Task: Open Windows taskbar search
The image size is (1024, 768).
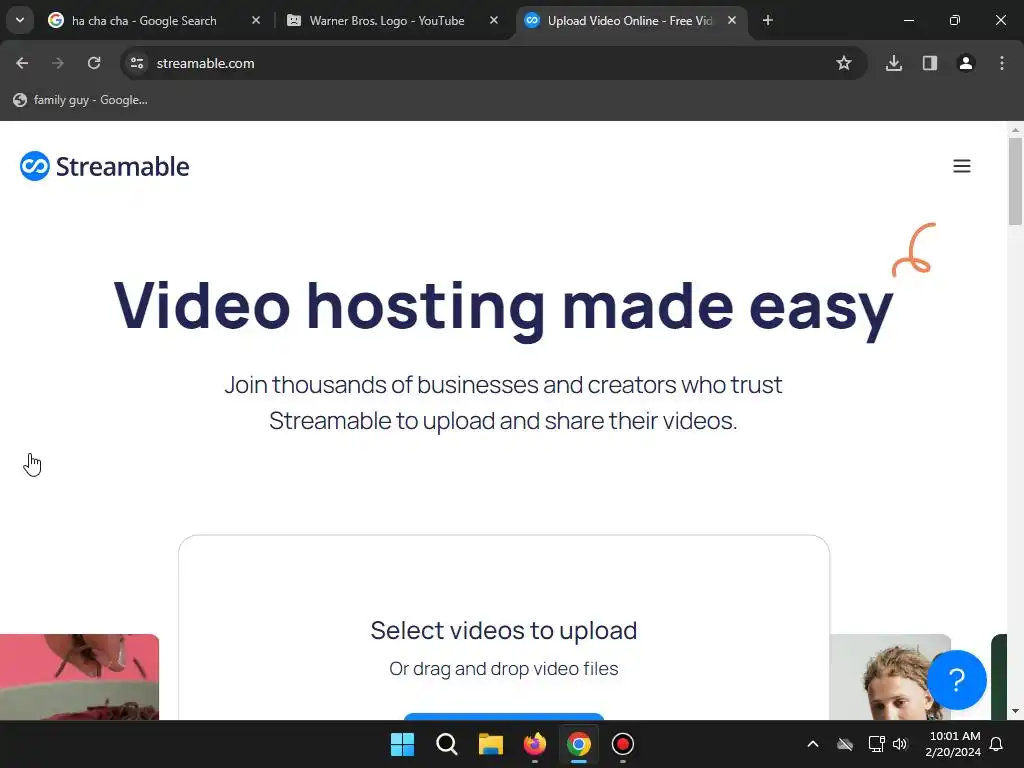Action: pos(447,744)
